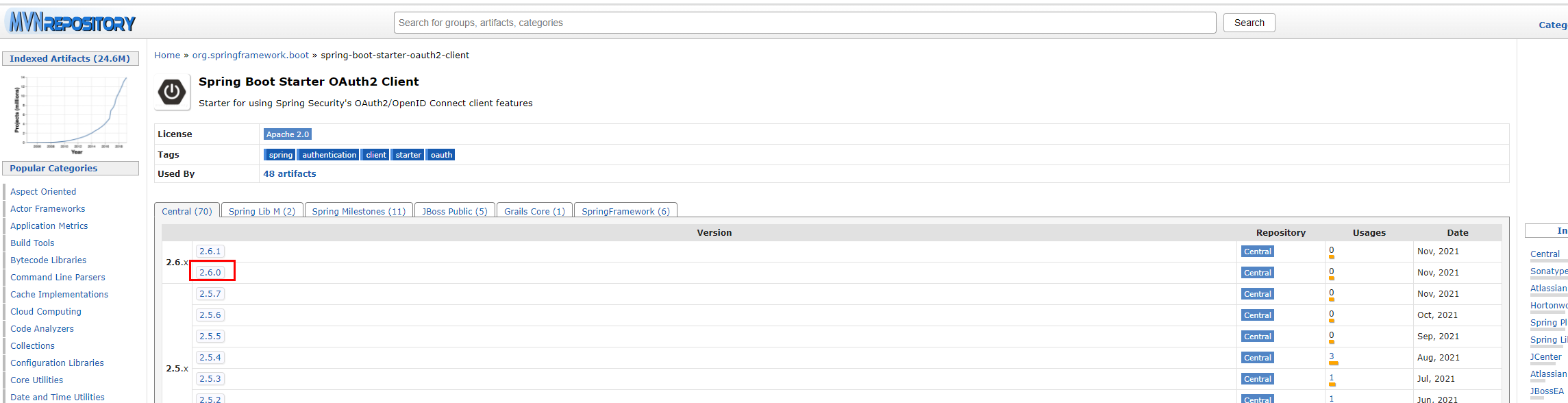Open org.springframework.boot breadcrumb link
The height and width of the screenshot is (403, 1568).
pyautogui.click(x=251, y=56)
